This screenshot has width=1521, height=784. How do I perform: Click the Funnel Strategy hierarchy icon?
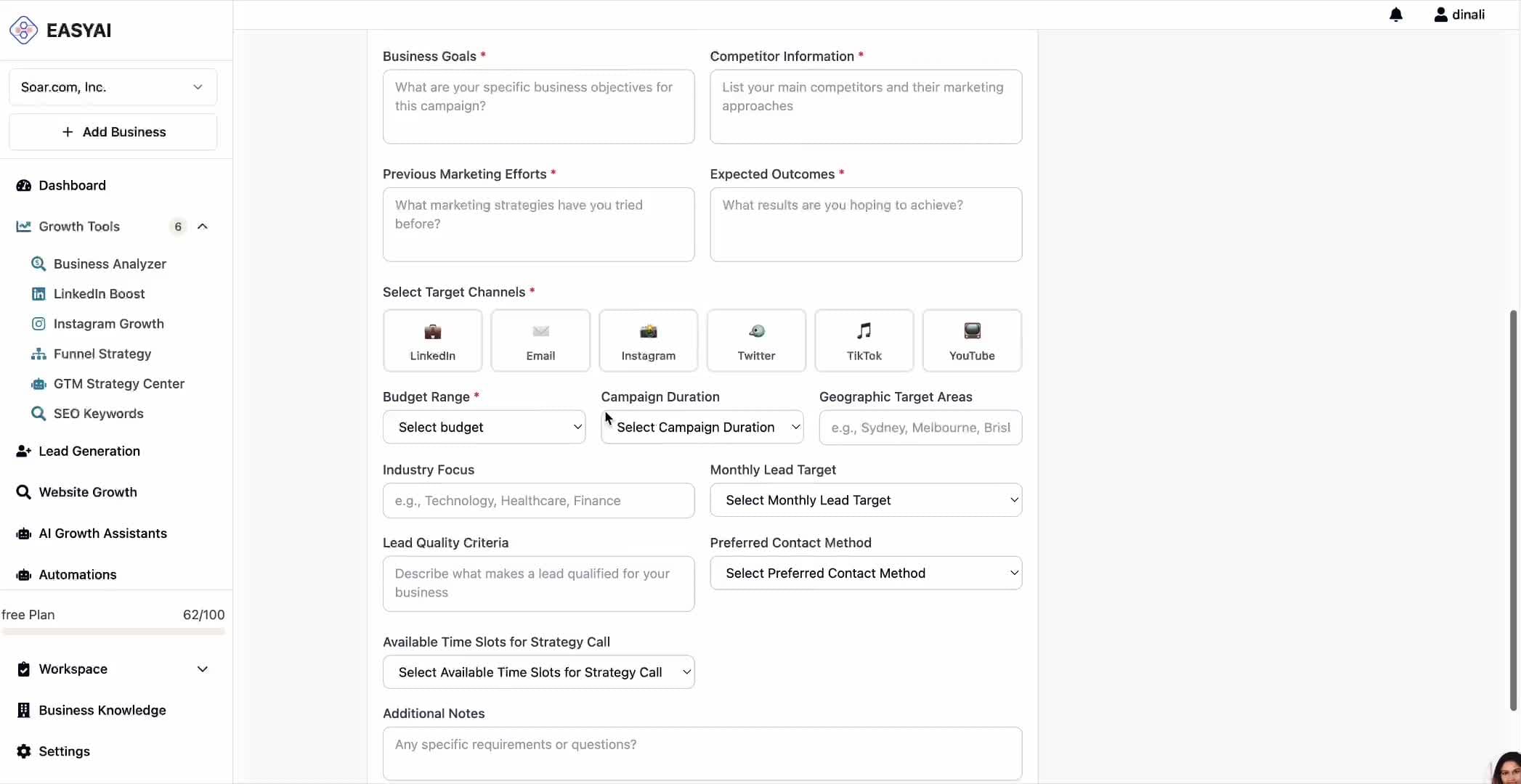click(x=38, y=354)
